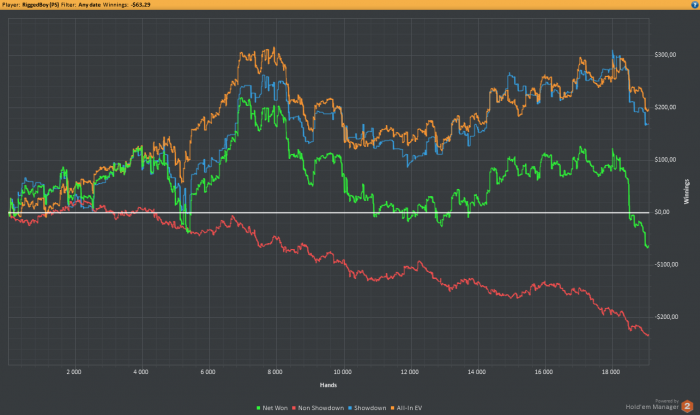Viewport: 700px width, 415px height.
Task: Click the -$100,00 winnings axis label
Action: (x=666, y=265)
